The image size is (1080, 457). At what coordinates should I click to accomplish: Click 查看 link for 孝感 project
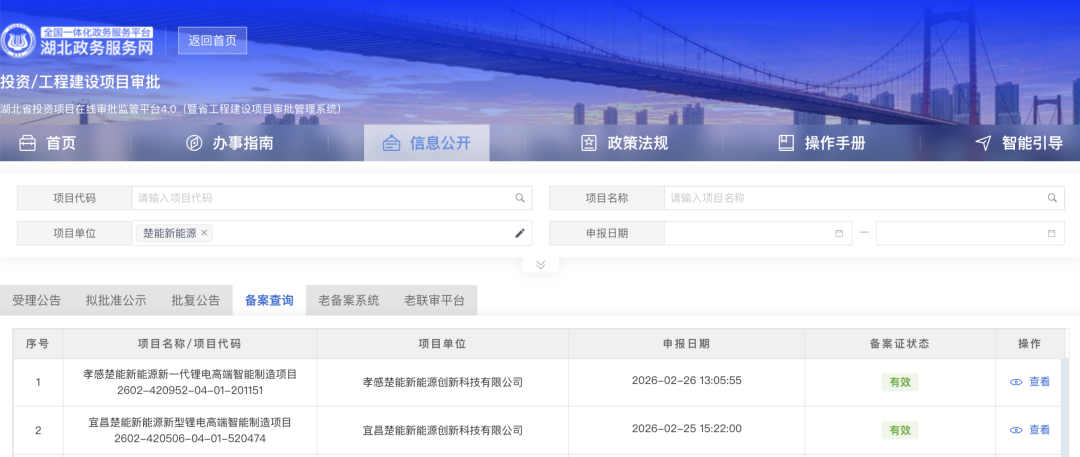point(1039,382)
